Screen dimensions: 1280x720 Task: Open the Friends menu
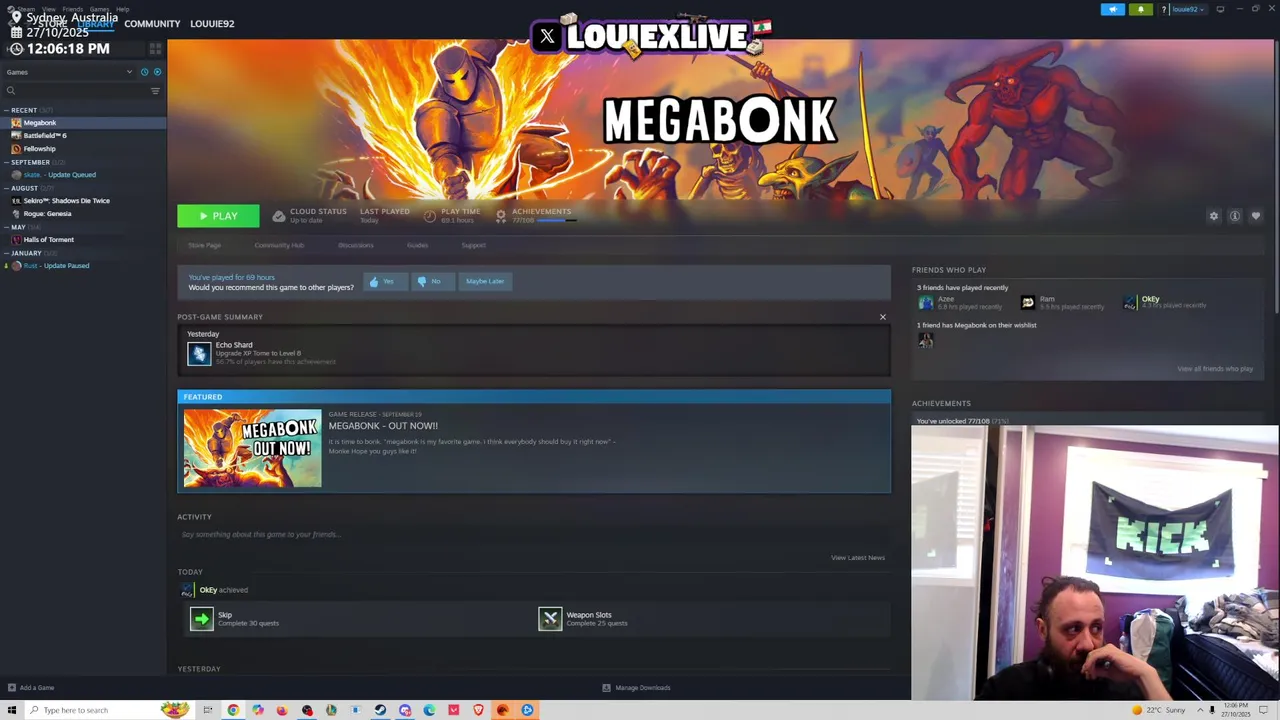tap(73, 9)
